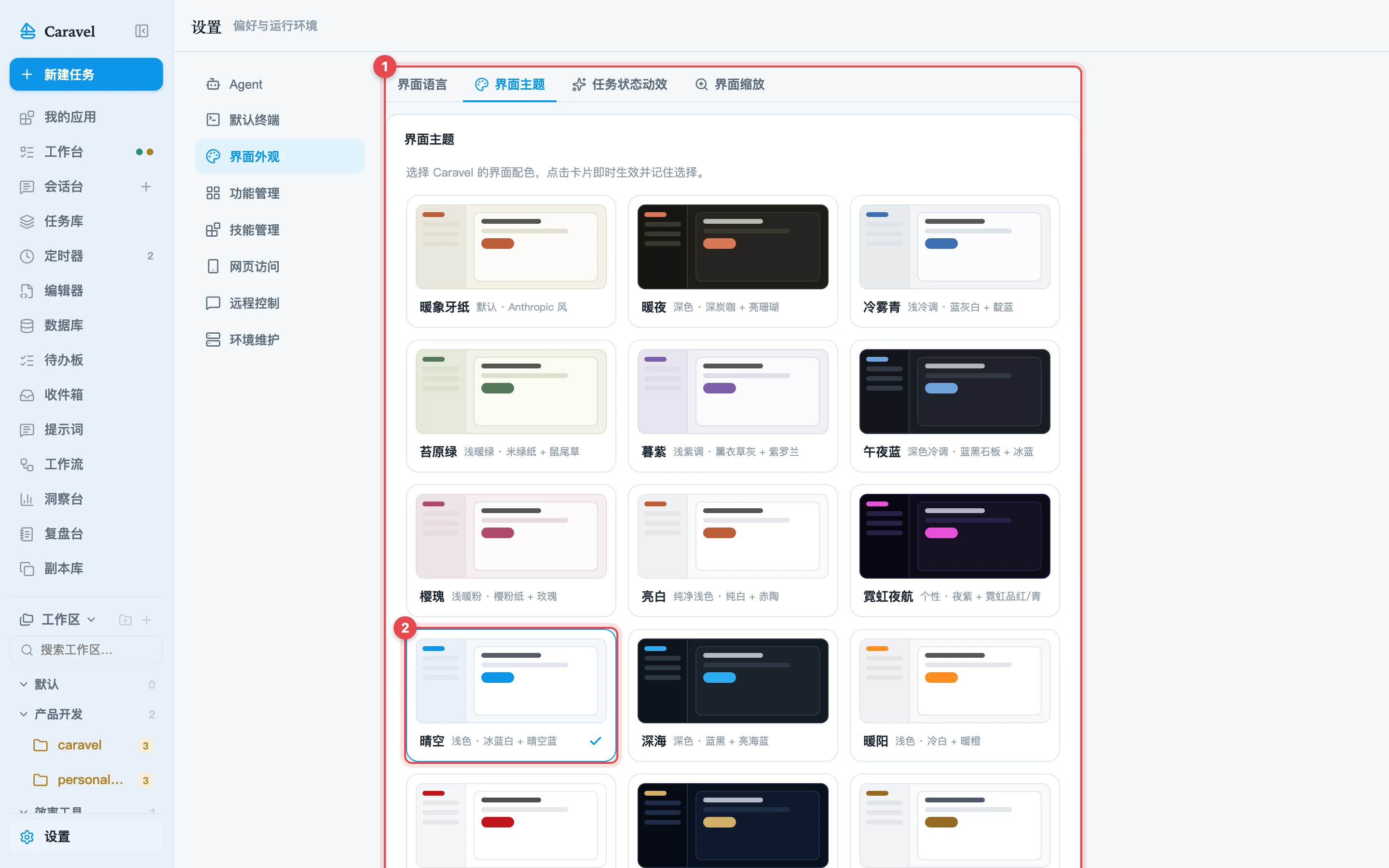Open Agent settings section
Image resolution: width=1389 pixels, height=868 pixels.
pyautogui.click(x=280, y=84)
